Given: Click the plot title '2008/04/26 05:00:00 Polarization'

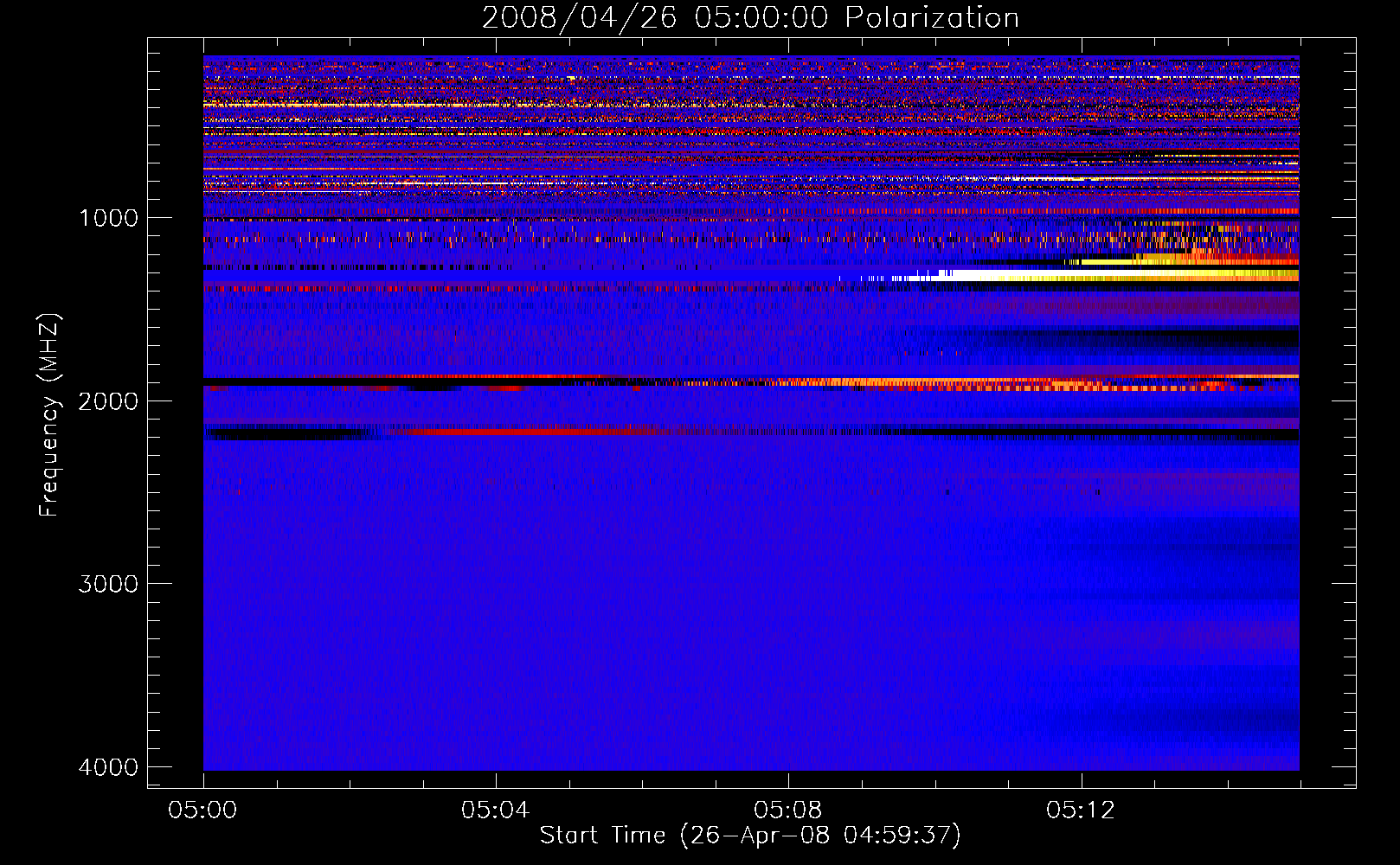Looking at the screenshot, I should (x=750, y=17).
